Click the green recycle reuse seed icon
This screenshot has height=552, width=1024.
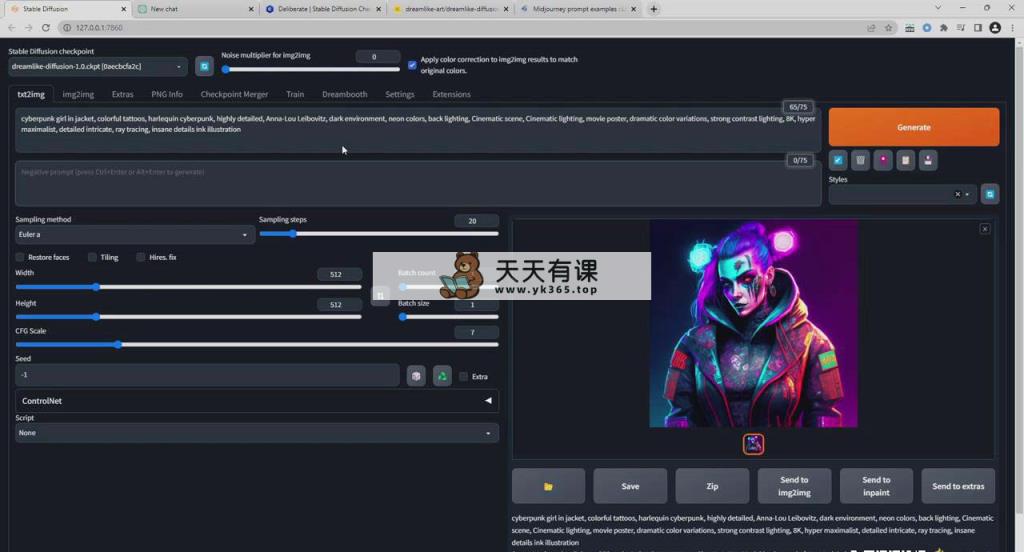(x=442, y=376)
